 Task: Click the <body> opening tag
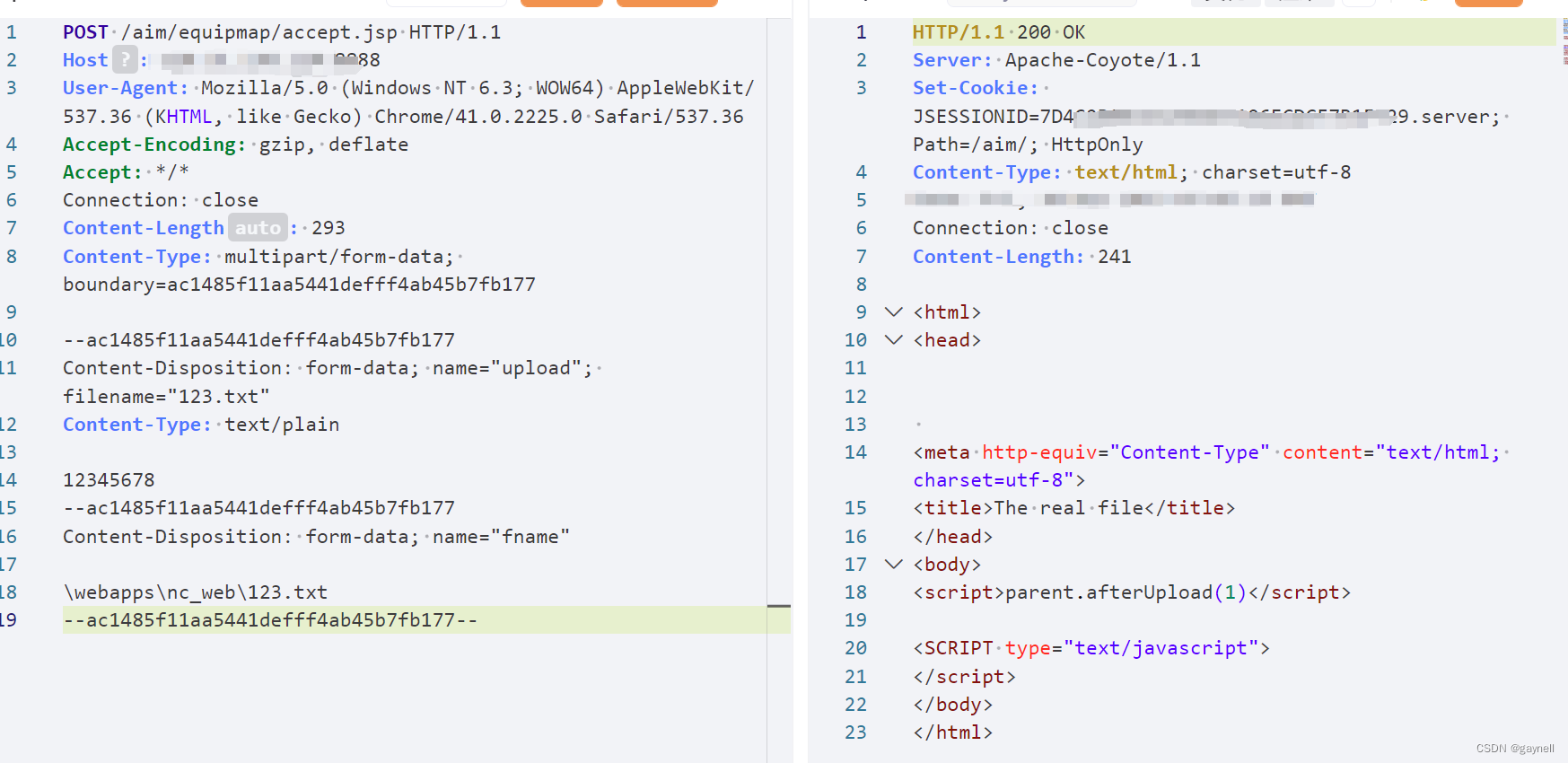point(947,565)
